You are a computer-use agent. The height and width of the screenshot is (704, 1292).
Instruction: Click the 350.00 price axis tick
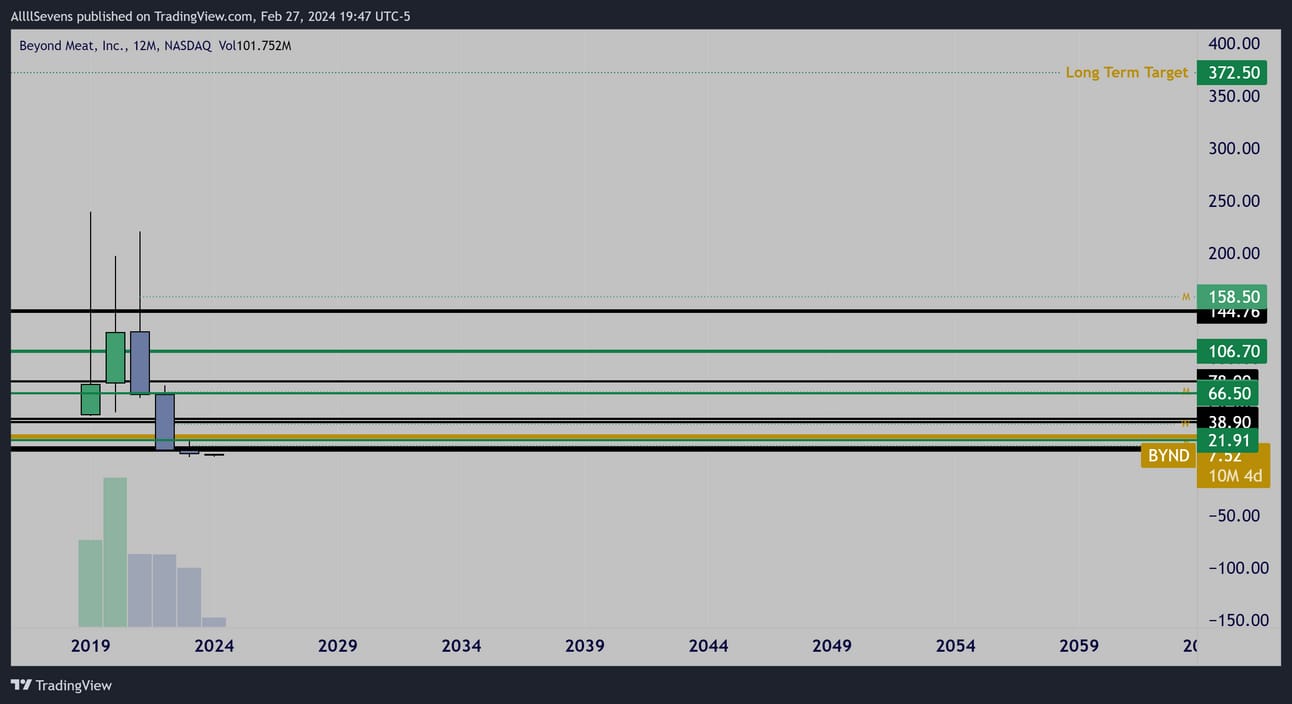(x=1234, y=96)
